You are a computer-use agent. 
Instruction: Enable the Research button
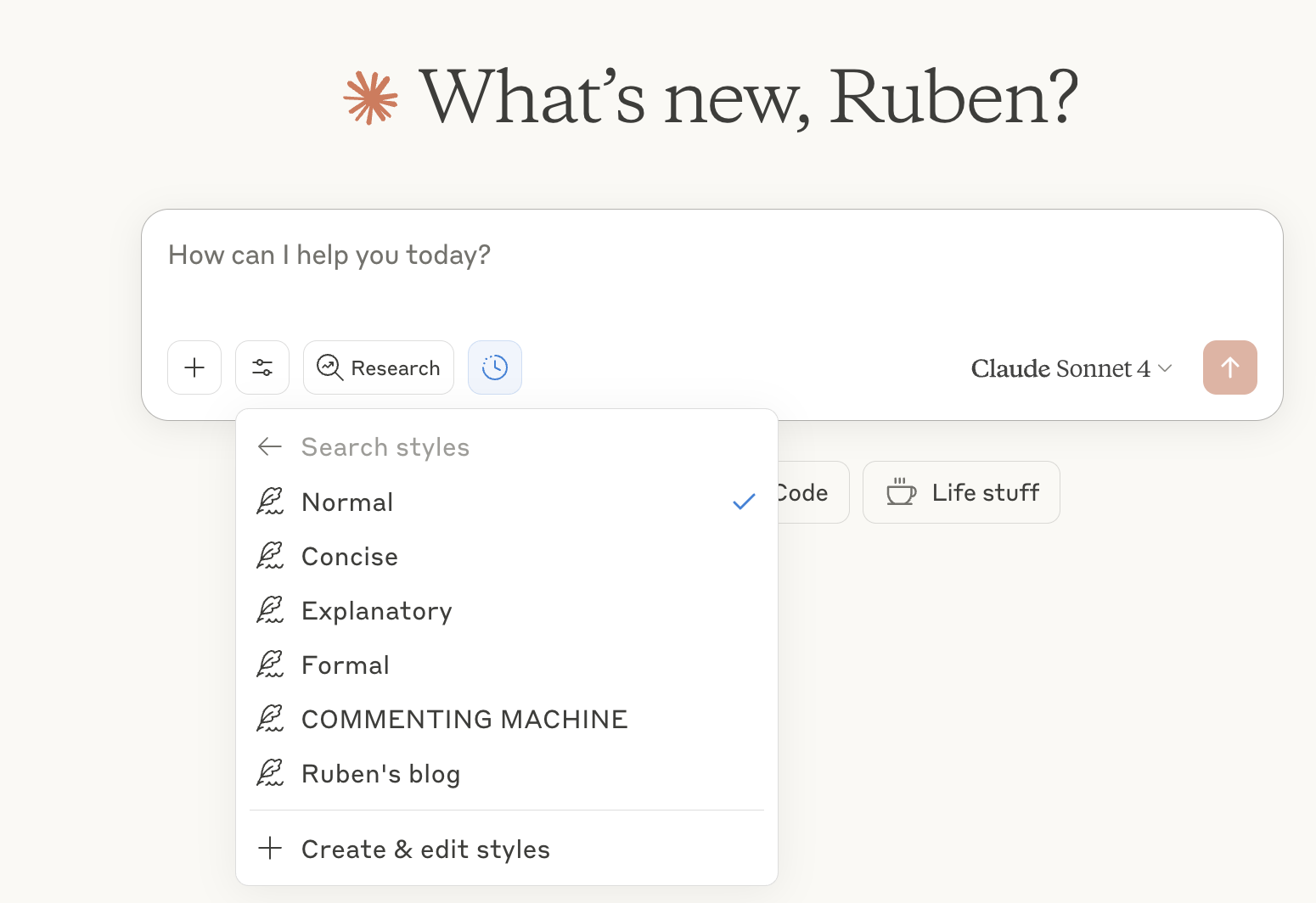pyautogui.click(x=379, y=367)
